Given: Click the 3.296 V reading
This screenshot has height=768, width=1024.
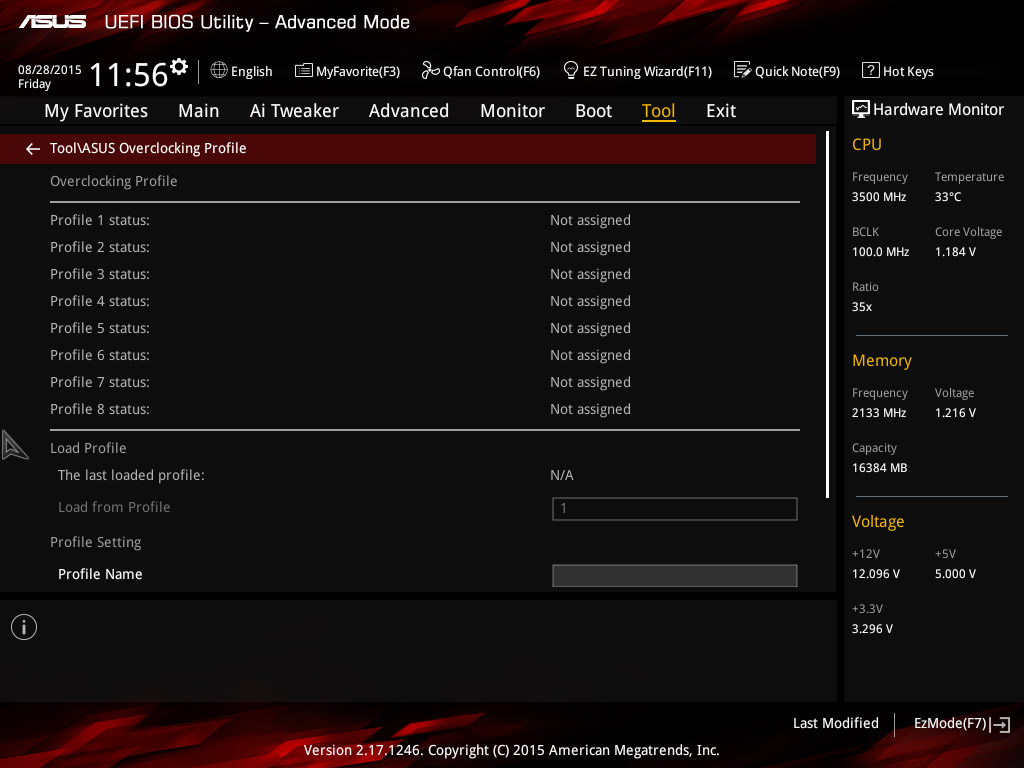Looking at the screenshot, I should (x=872, y=628).
